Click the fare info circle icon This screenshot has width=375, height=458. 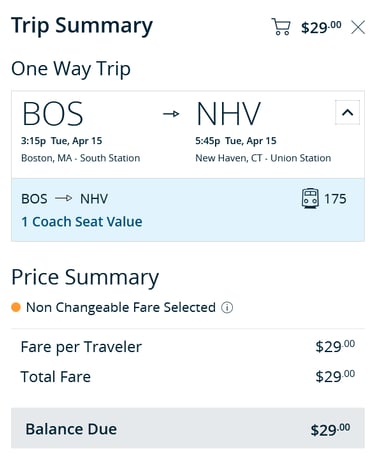point(227,307)
